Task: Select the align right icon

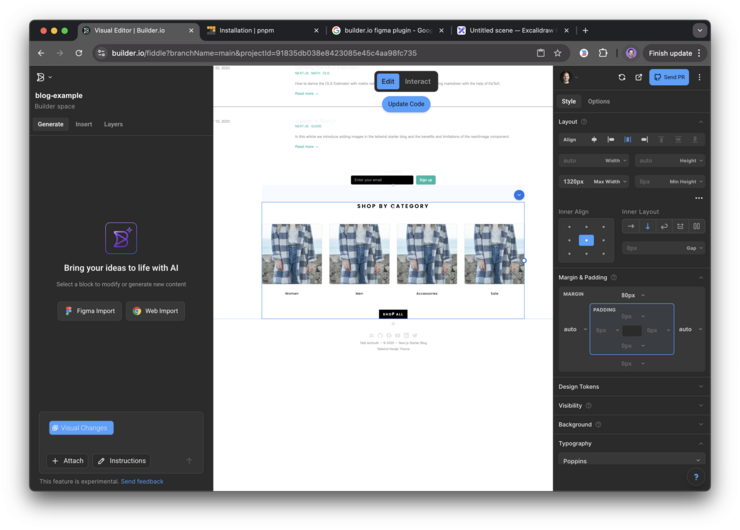Action: coord(644,139)
